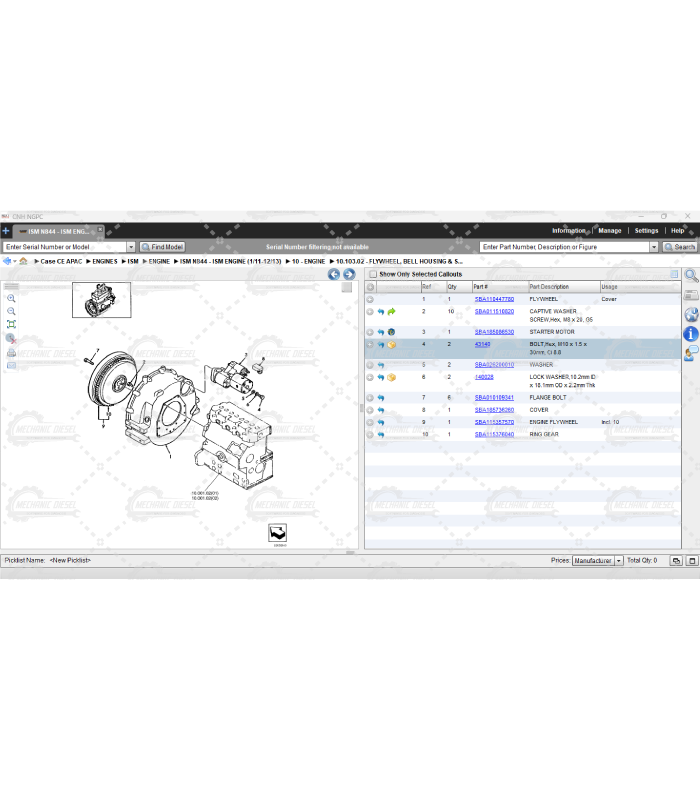
Task: Click the Find Model button
Action: pos(162,247)
